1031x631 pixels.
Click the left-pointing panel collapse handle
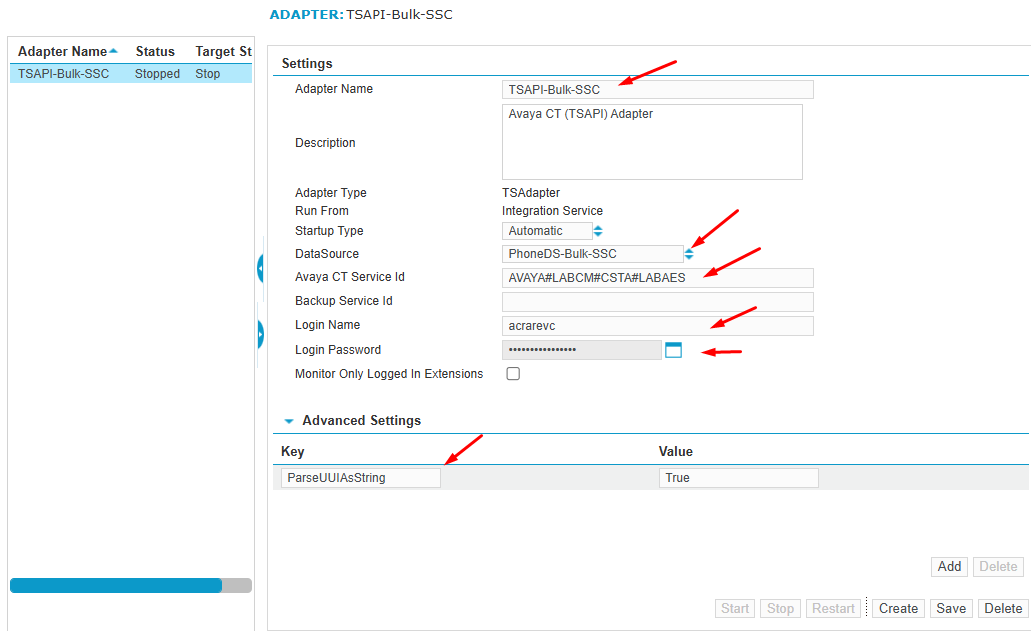260,269
